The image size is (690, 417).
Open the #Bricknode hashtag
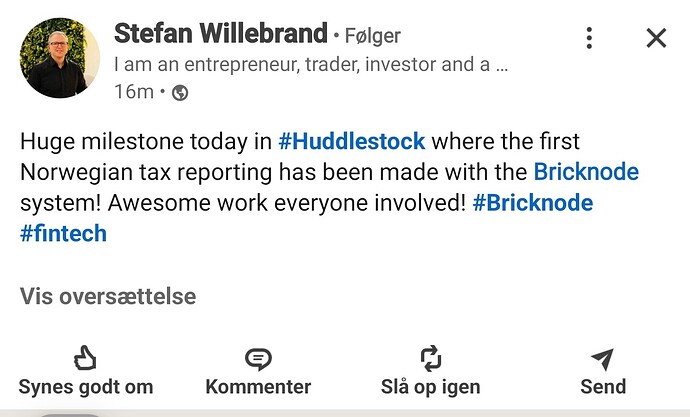pyautogui.click(x=533, y=203)
